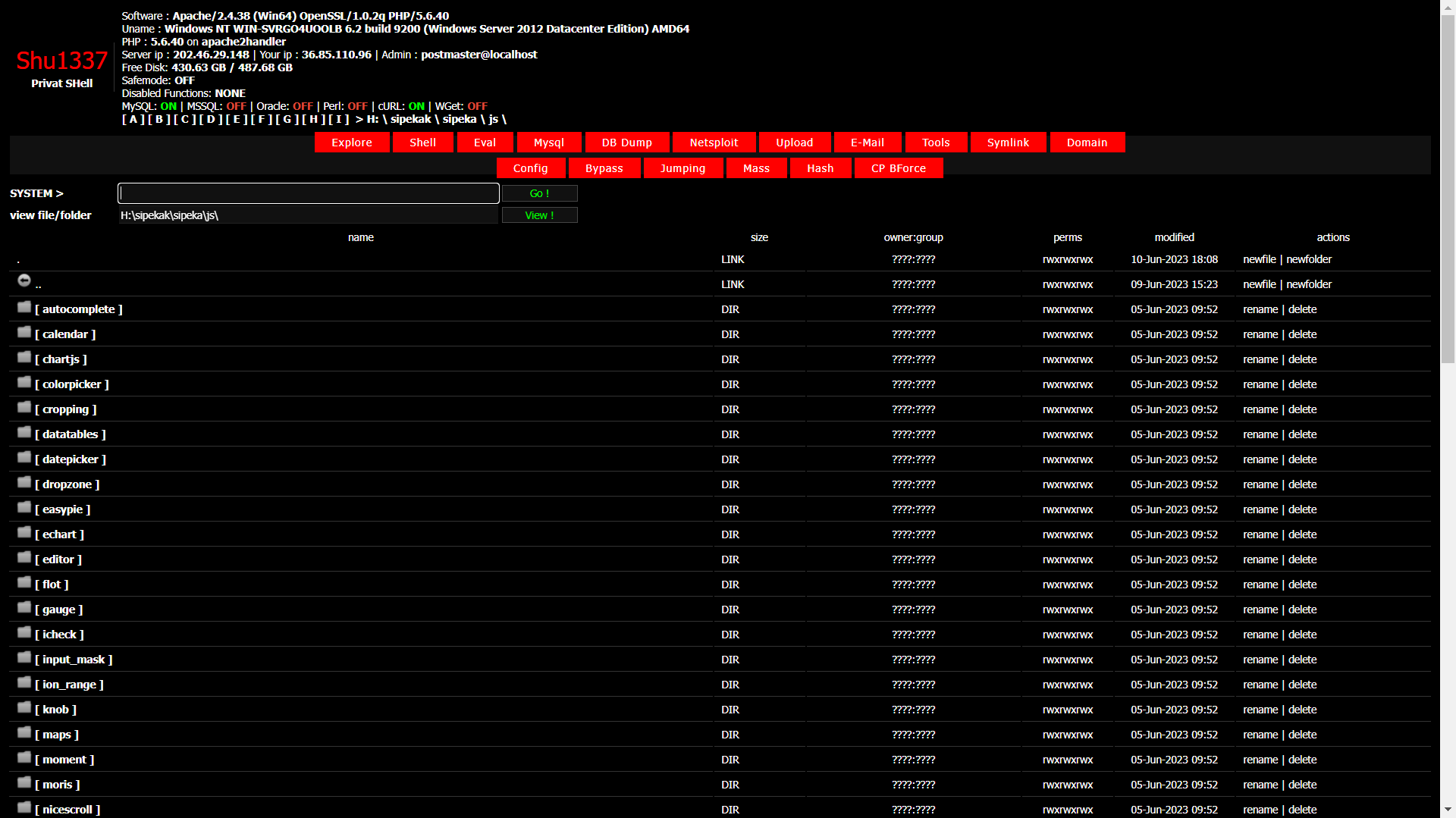Open the Mass menu
1456x818 pixels.
(757, 168)
